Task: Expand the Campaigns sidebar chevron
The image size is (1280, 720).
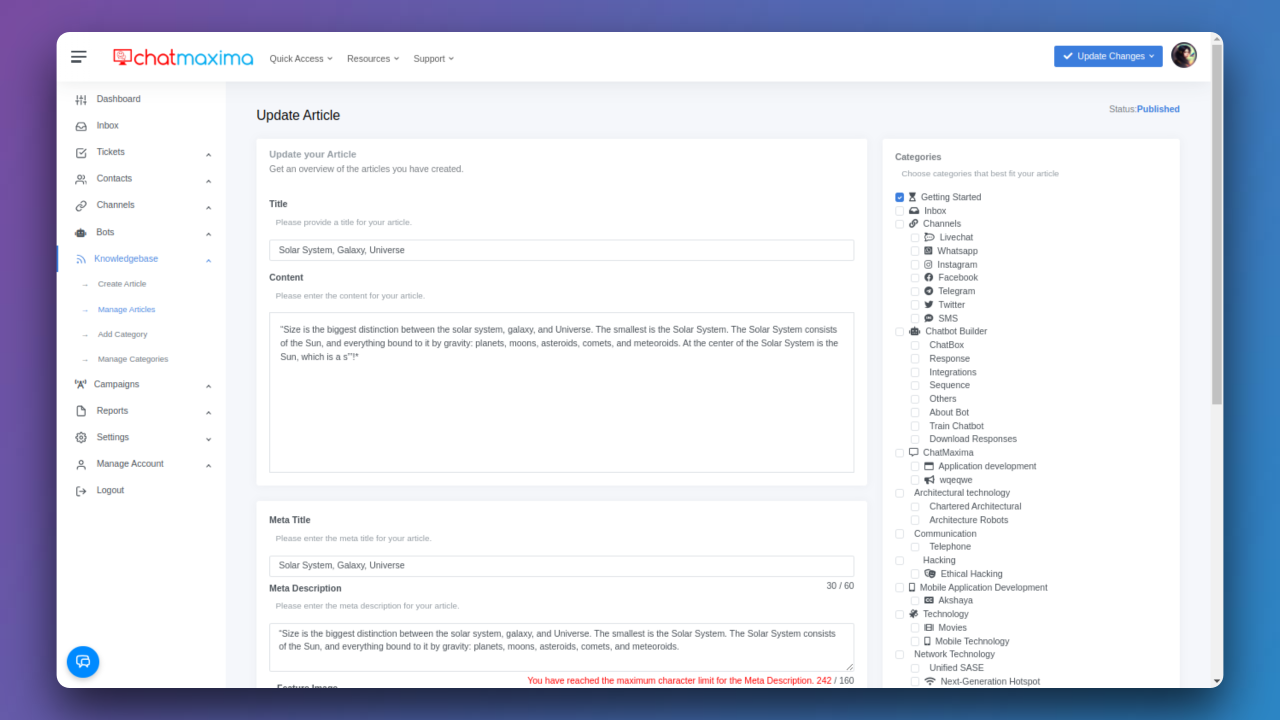Action: click(x=208, y=387)
